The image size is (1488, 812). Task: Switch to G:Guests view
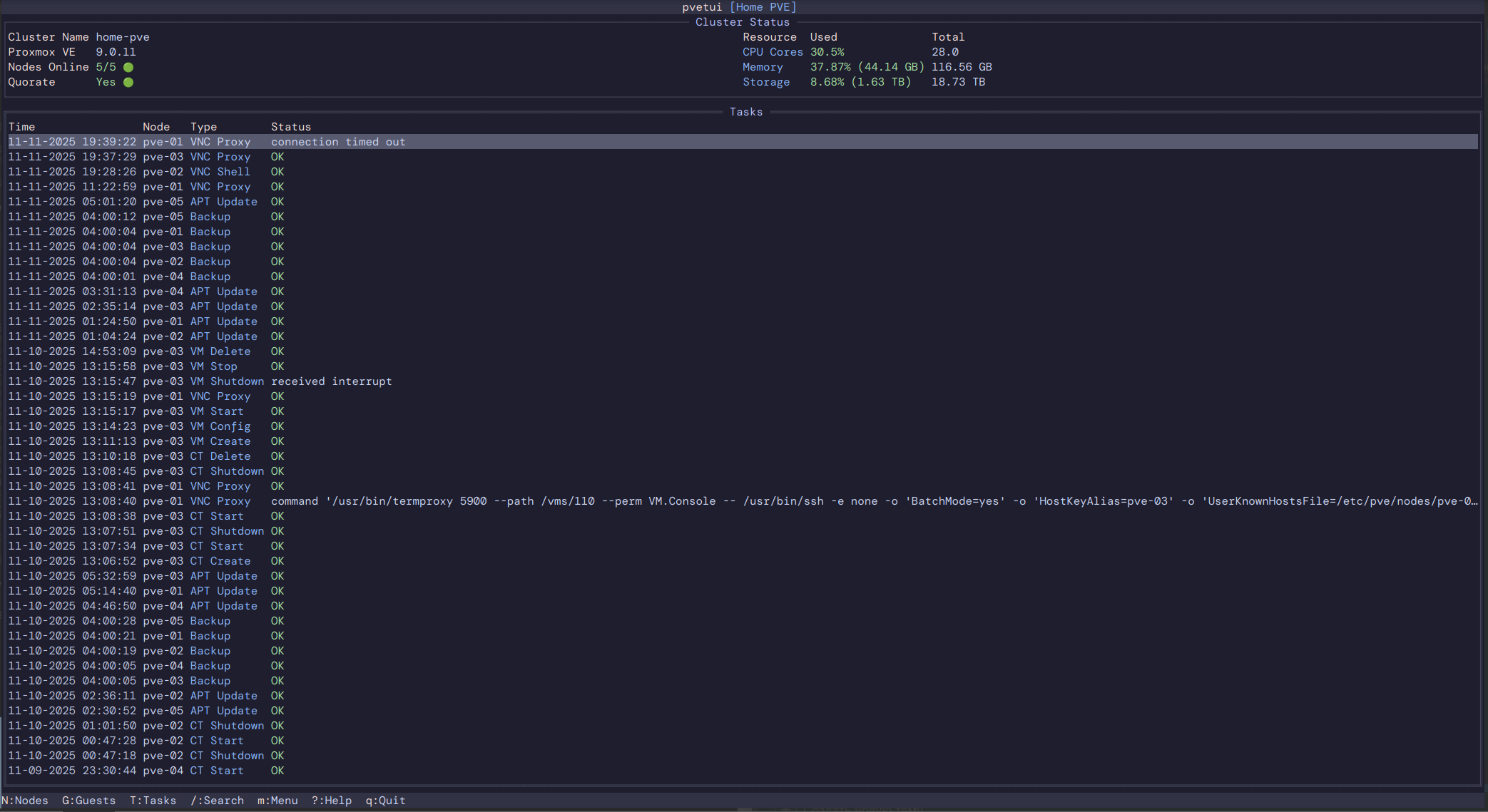(88, 801)
